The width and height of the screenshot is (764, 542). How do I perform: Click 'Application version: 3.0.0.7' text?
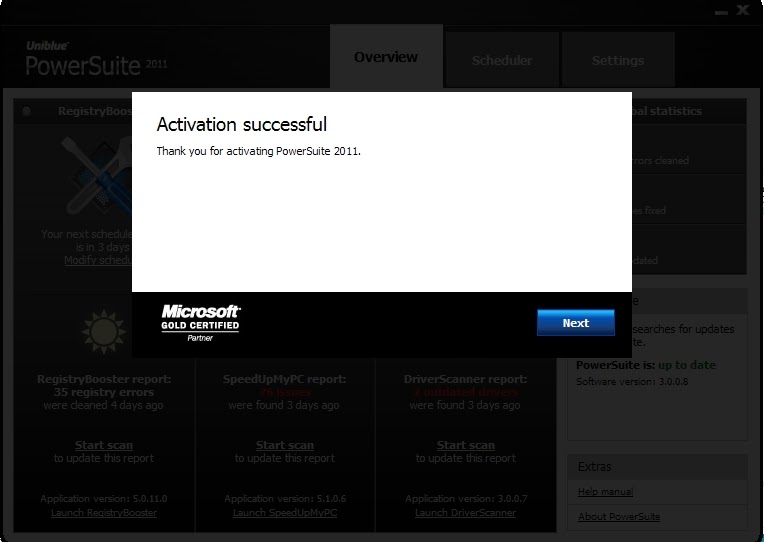466,499
